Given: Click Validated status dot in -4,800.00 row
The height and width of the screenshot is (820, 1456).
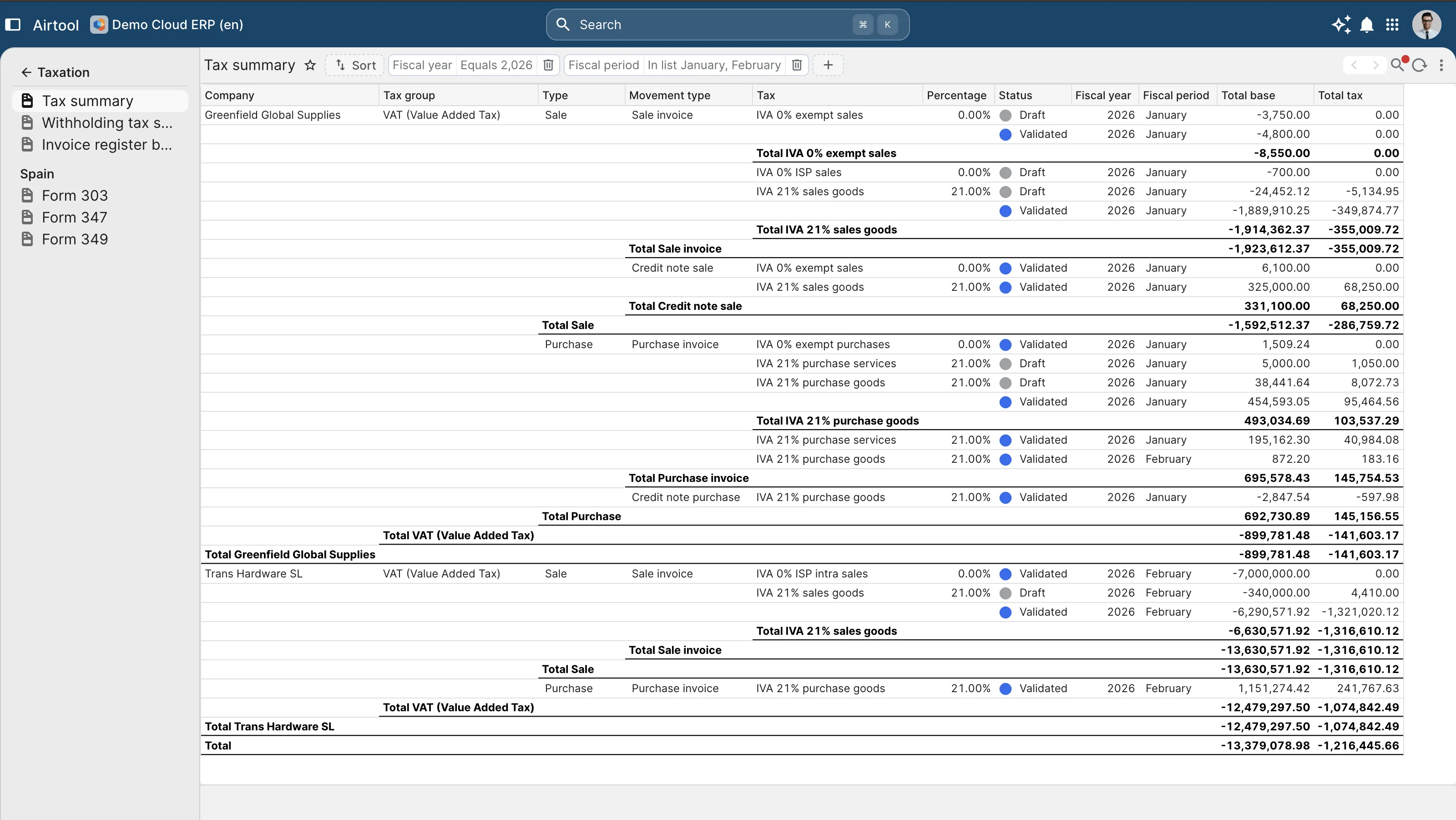Looking at the screenshot, I should 1005,135.
